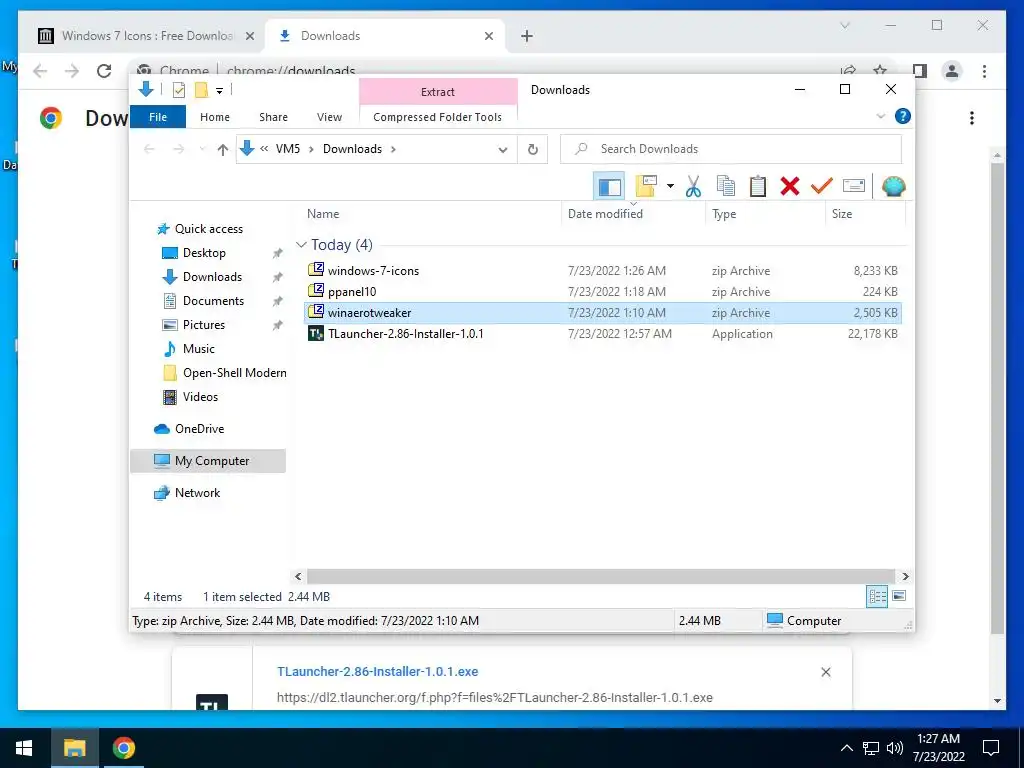This screenshot has width=1024, height=768.
Task: Click the orange checkmark Properties icon
Action: (822, 187)
